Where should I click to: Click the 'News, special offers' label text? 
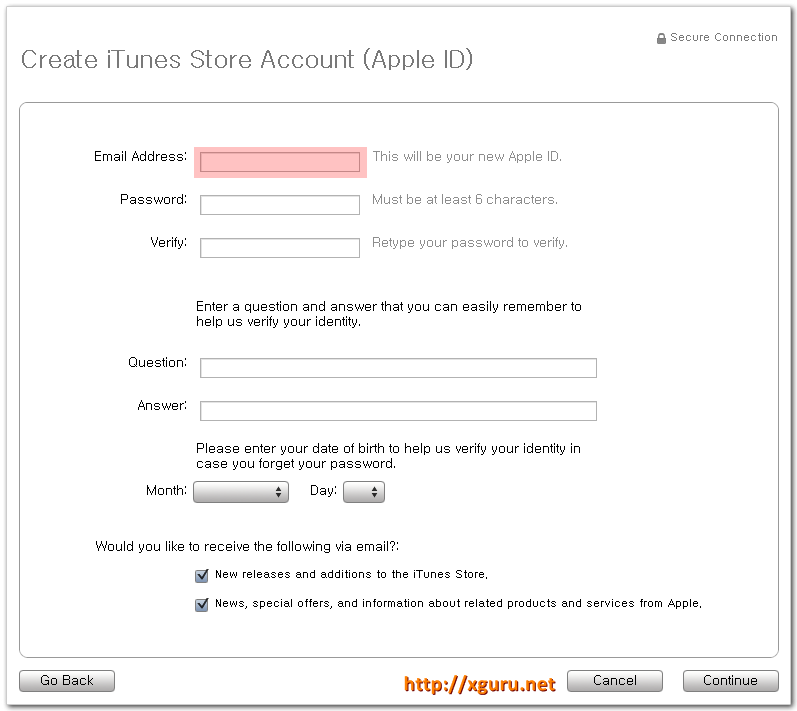coord(458,603)
